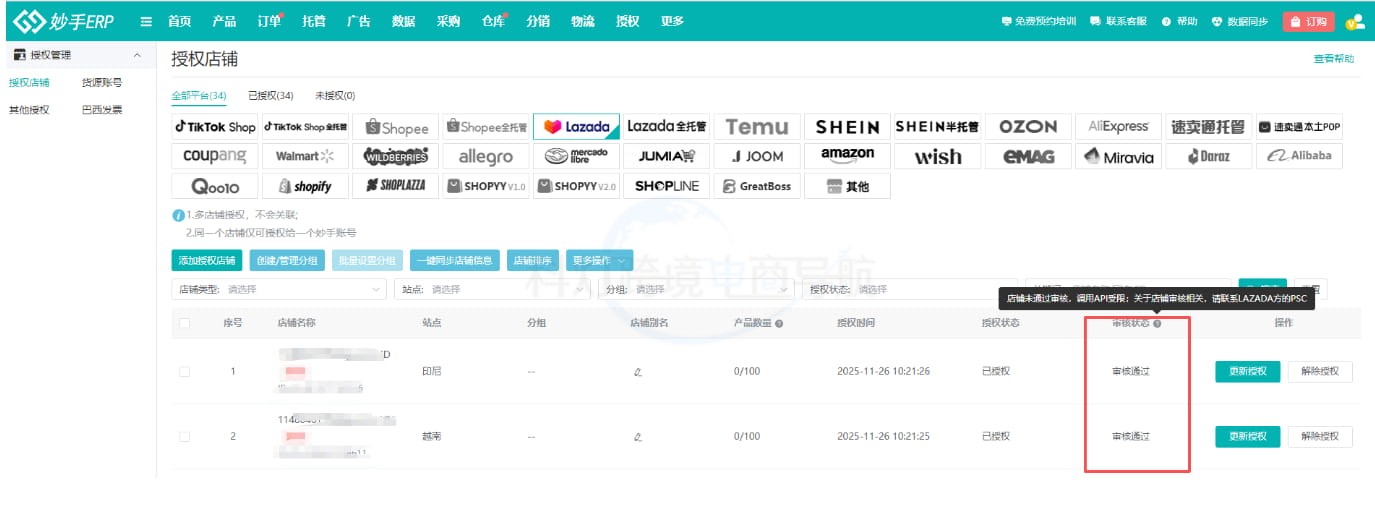Select the Lazada platform logo
Screen dimensions: 1375x529
(x=577, y=127)
